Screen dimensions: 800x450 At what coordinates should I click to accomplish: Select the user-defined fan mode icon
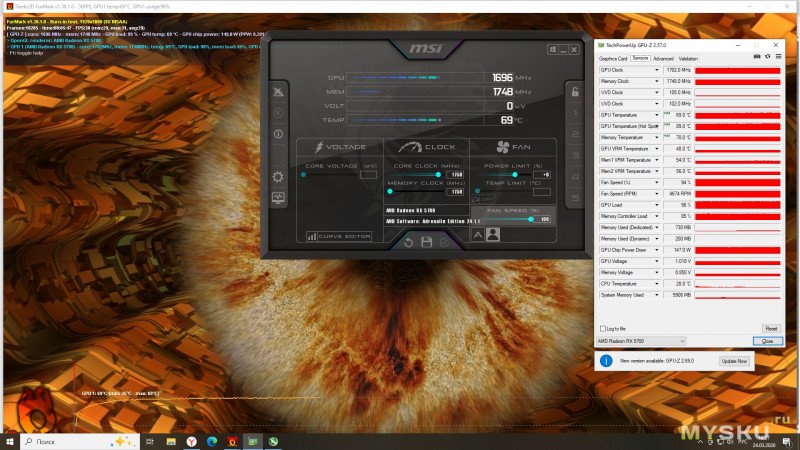tap(492, 235)
